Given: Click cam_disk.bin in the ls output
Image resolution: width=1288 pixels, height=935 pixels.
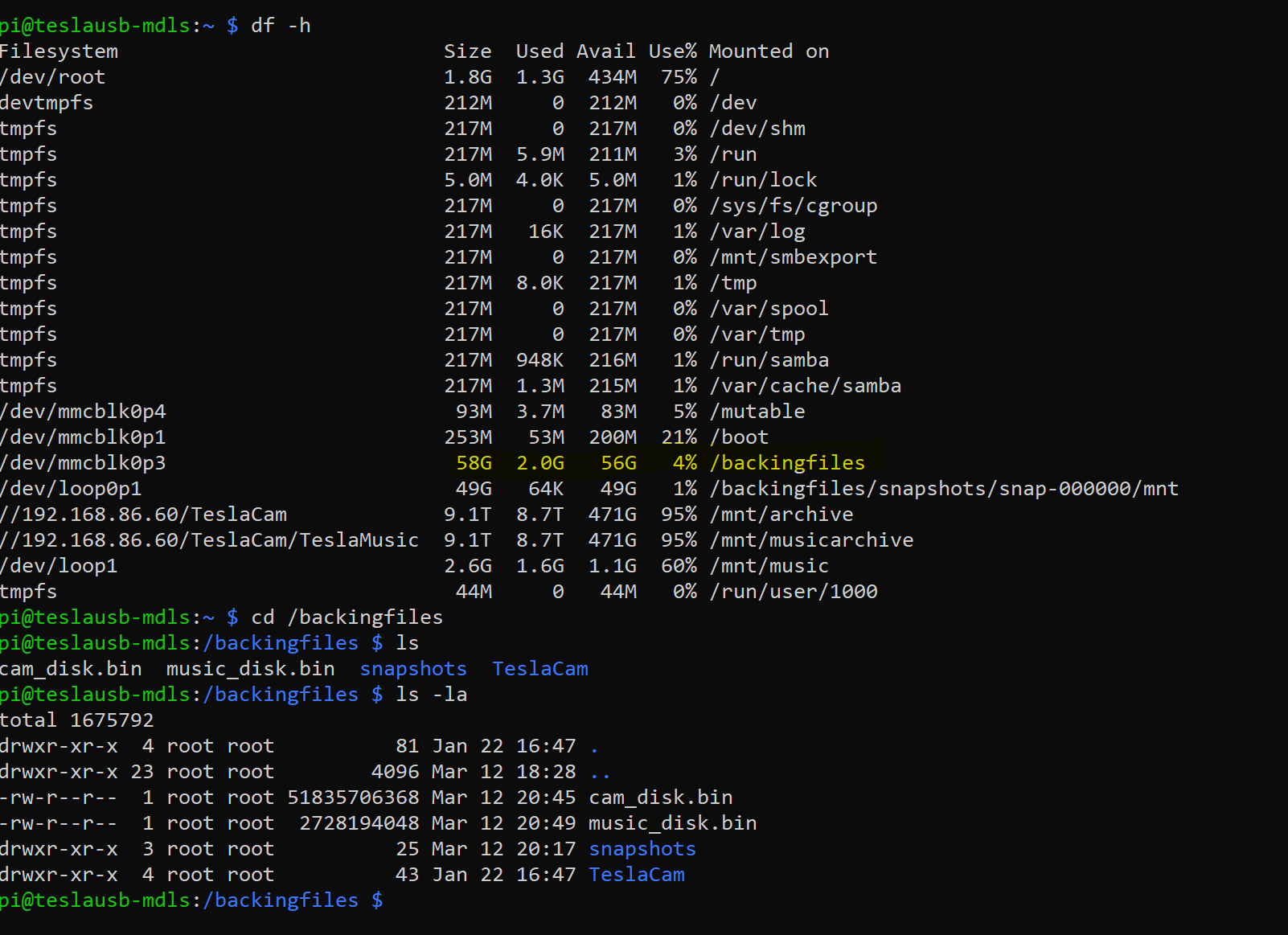Looking at the screenshot, I should (x=71, y=668).
